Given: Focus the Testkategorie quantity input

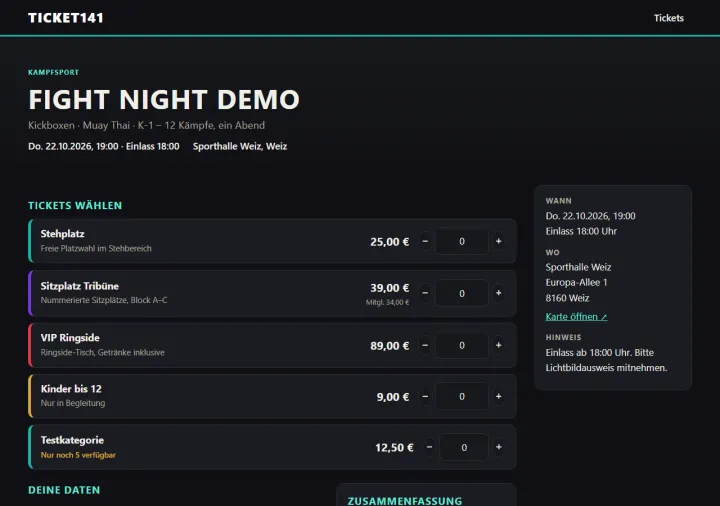Looking at the screenshot, I should click(464, 447).
